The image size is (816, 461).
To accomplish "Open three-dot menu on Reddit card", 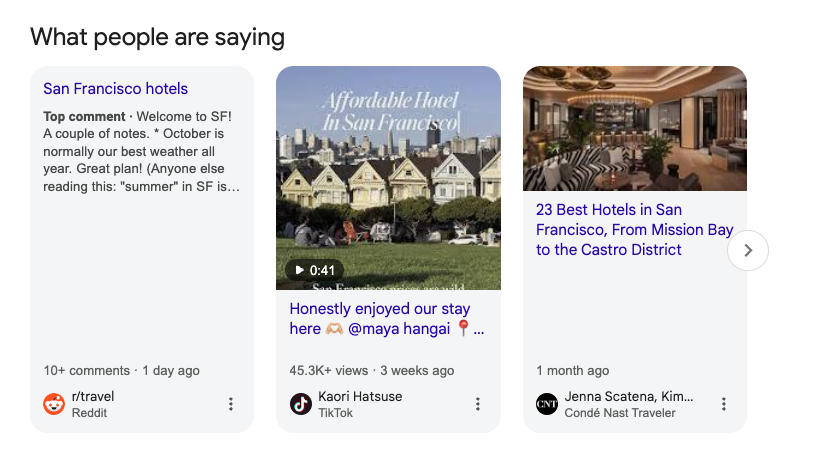I will 231,404.
